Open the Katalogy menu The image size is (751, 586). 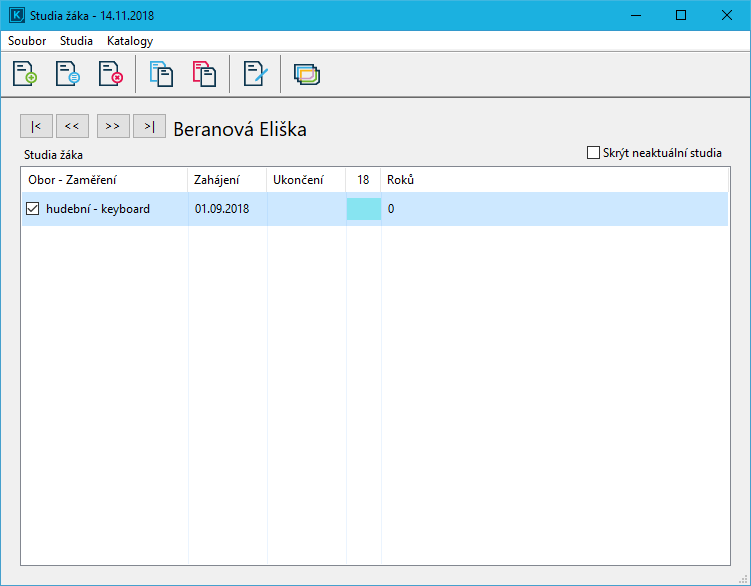130,41
